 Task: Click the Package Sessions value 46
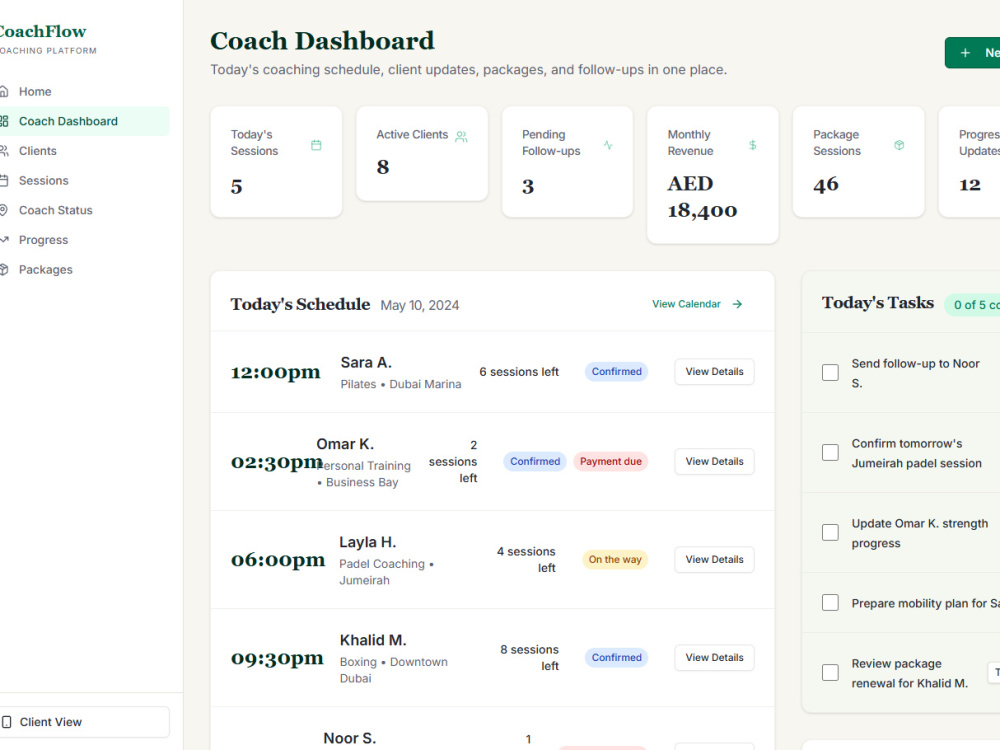click(826, 185)
